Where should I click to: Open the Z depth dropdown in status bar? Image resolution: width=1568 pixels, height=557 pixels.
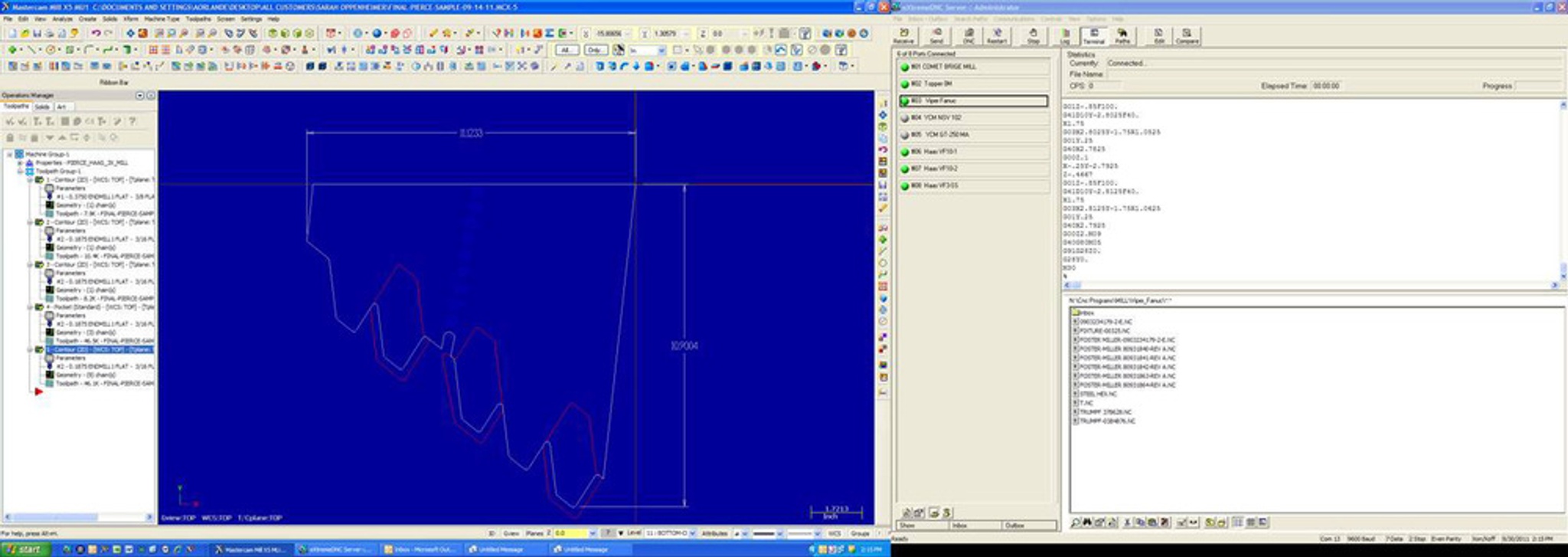(x=593, y=532)
